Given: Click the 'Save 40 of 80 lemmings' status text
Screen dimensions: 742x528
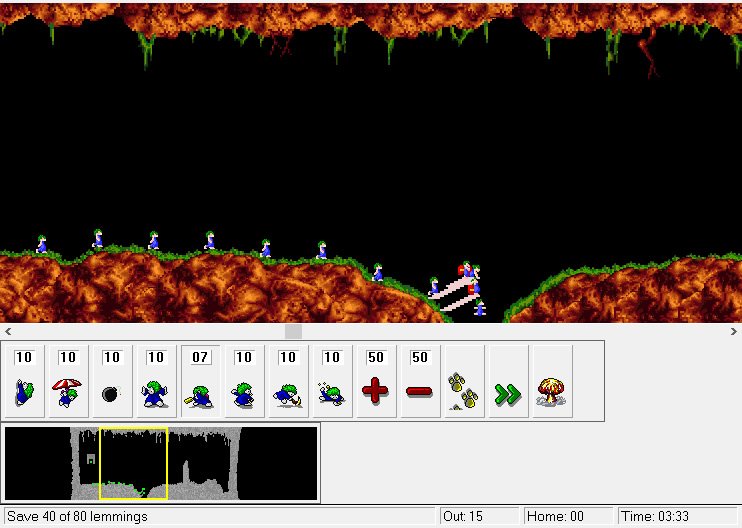Looking at the screenshot, I should [x=77, y=516].
